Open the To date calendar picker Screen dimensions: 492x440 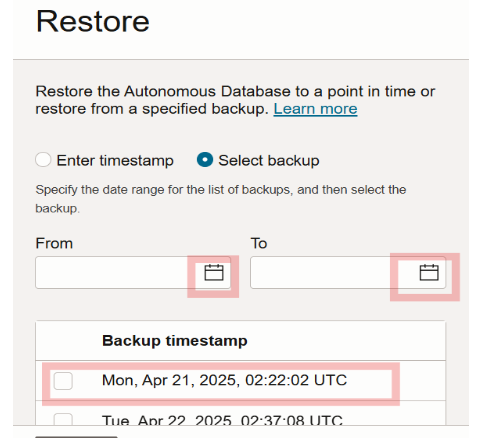coord(429,273)
